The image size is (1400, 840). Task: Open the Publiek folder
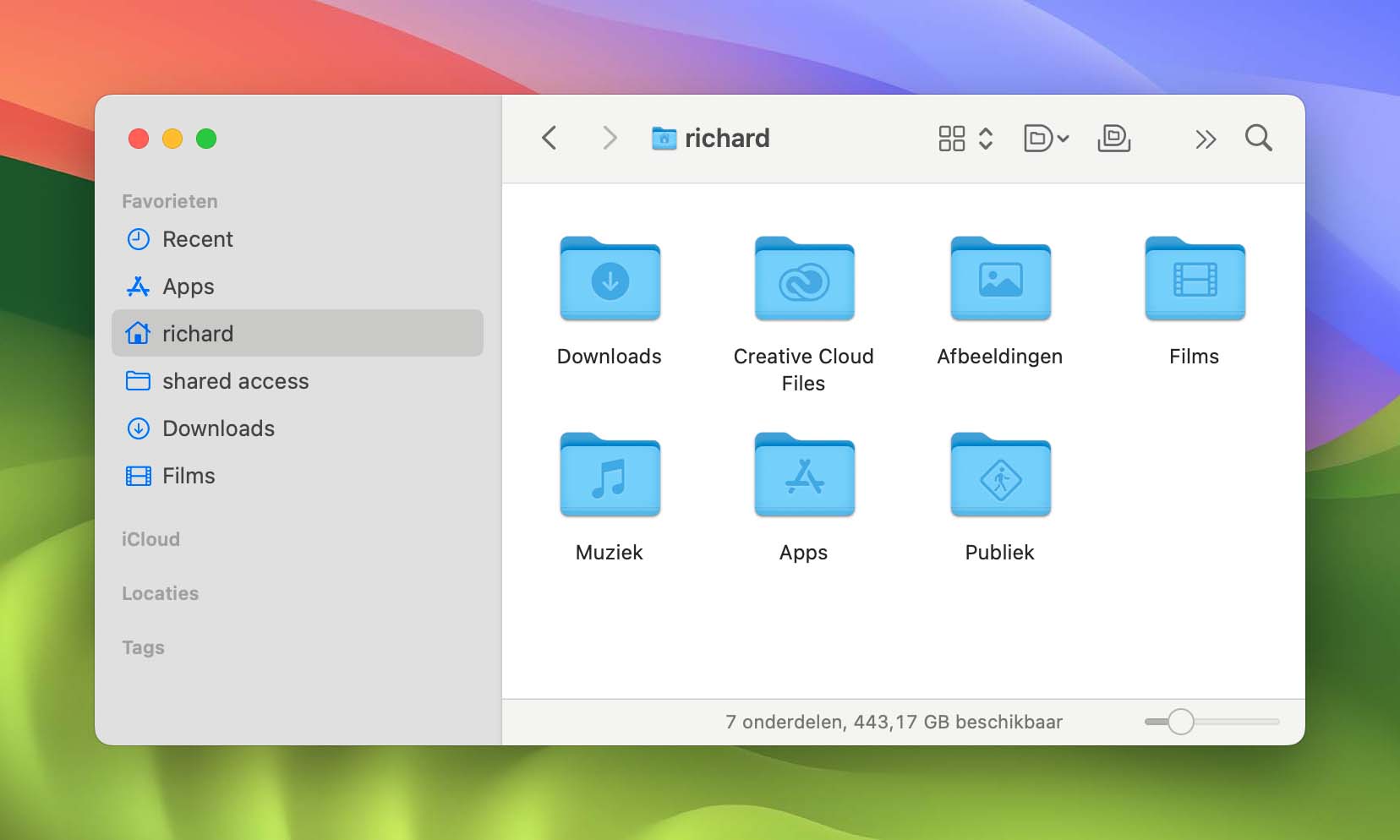(x=999, y=476)
